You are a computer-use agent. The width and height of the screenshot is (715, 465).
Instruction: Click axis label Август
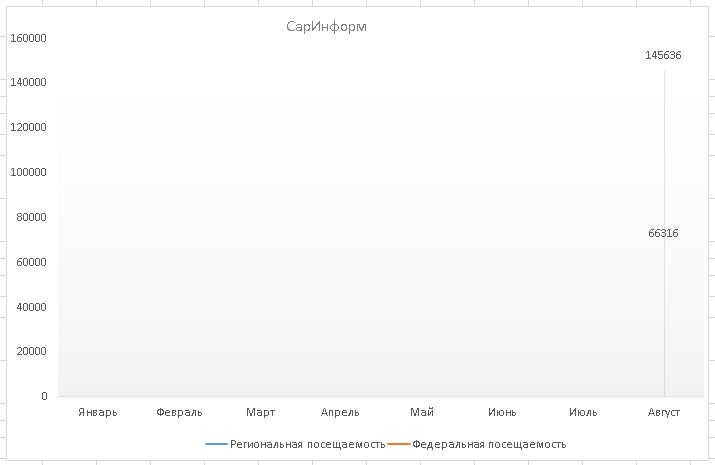663,412
